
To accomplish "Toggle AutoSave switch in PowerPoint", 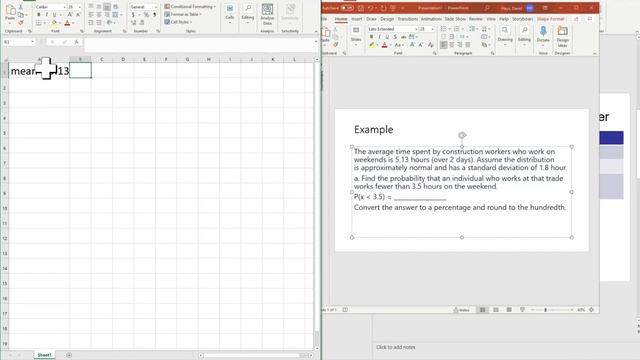I will point(347,8).
